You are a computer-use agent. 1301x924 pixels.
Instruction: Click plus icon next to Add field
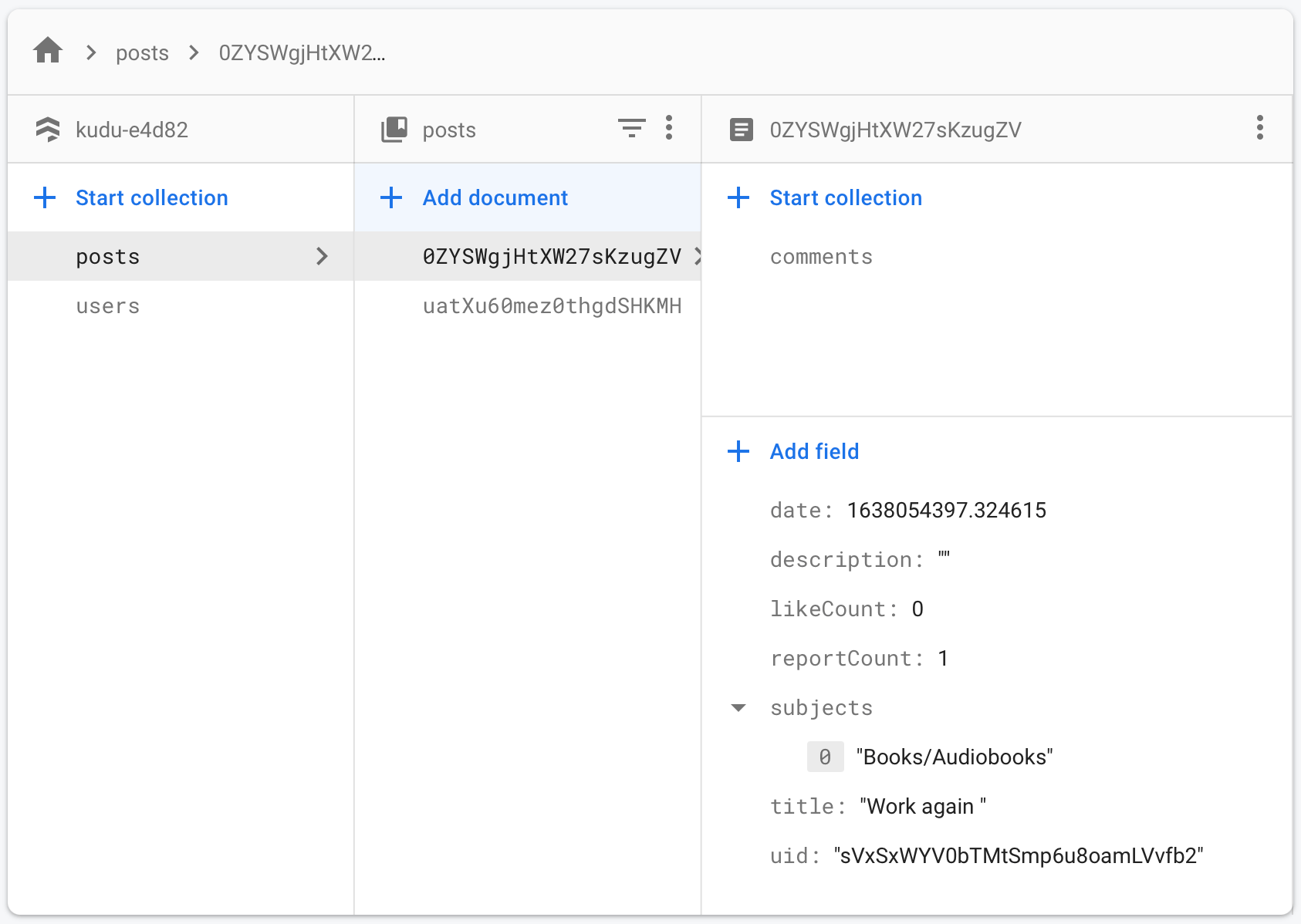pyautogui.click(x=738, y=451)
